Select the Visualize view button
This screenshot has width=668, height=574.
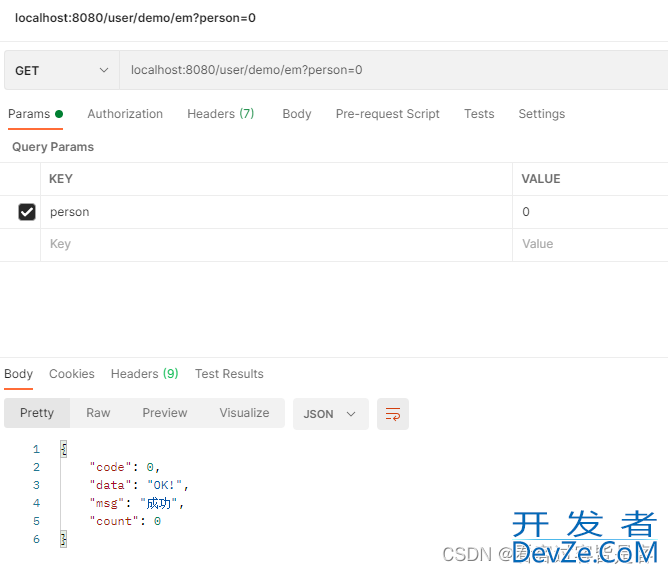point(244,413)
